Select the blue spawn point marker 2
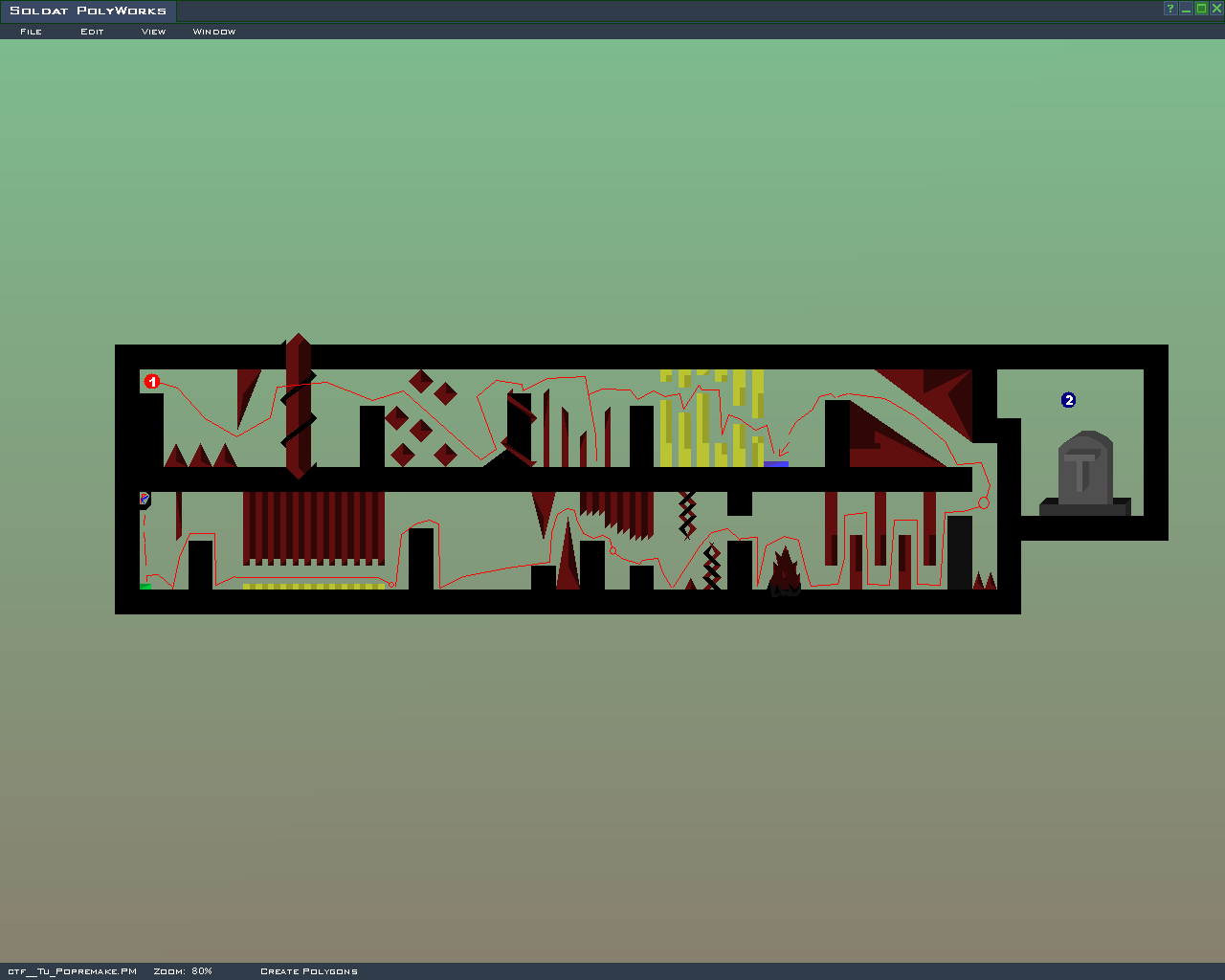 (1068, 400)
